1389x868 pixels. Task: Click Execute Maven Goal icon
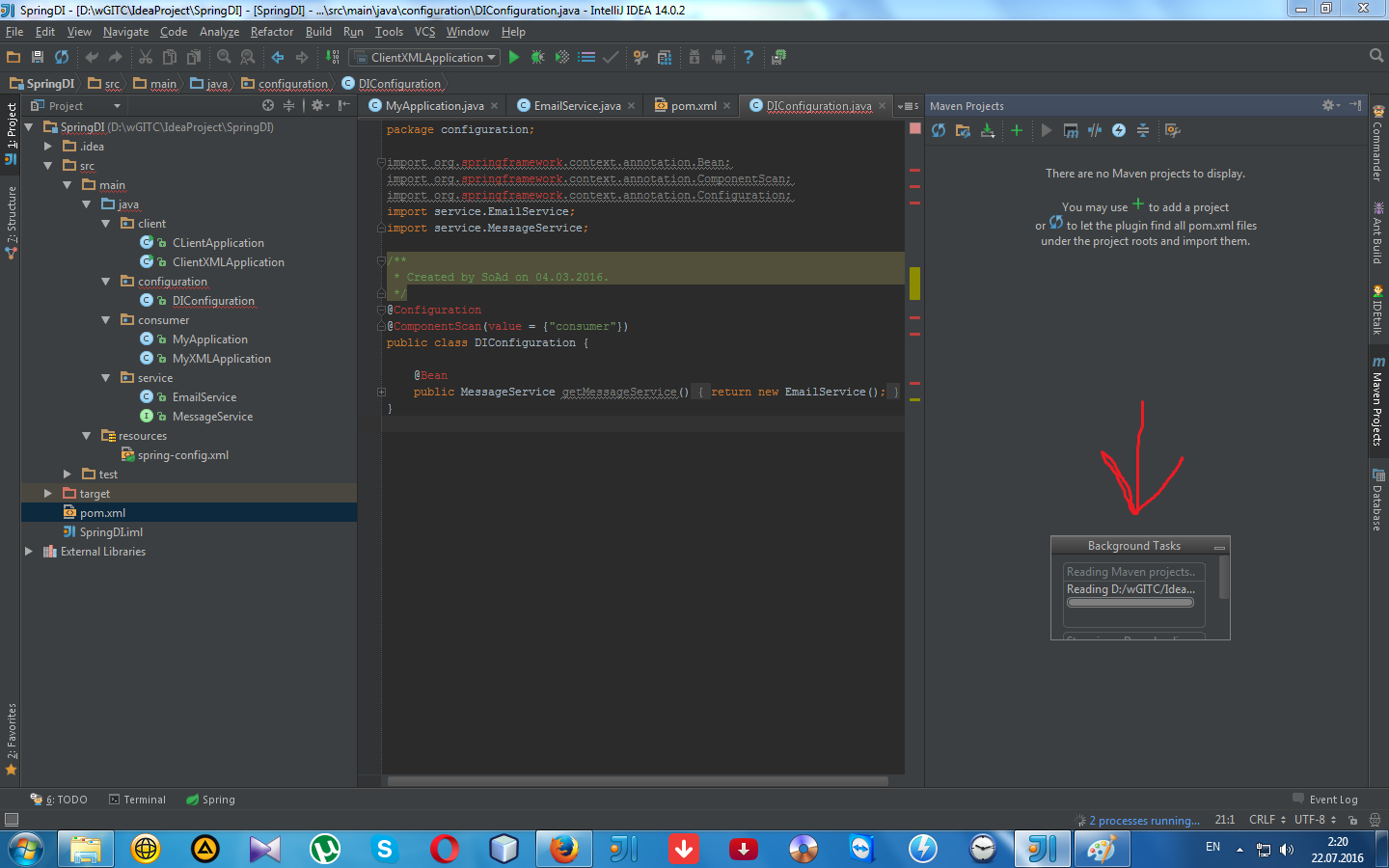(1071, 130)
